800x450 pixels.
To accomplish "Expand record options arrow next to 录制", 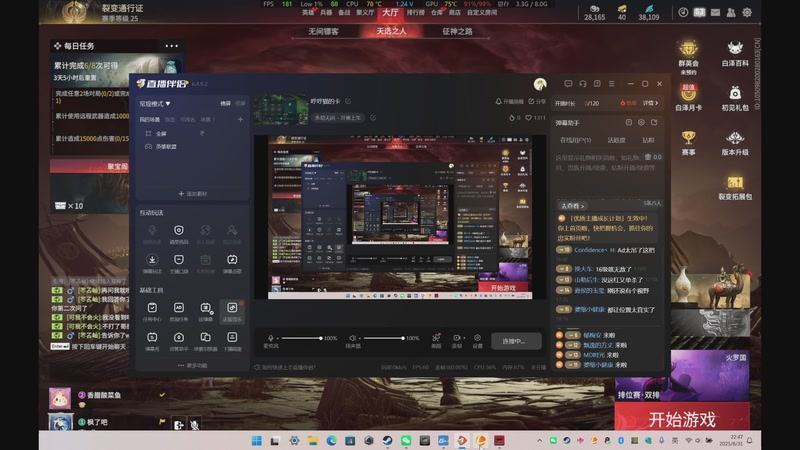I will tap(464, 338).
